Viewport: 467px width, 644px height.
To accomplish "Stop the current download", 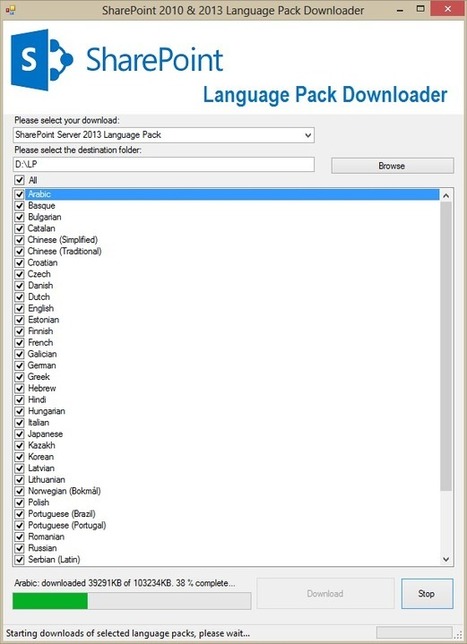I will click(427, 593).
